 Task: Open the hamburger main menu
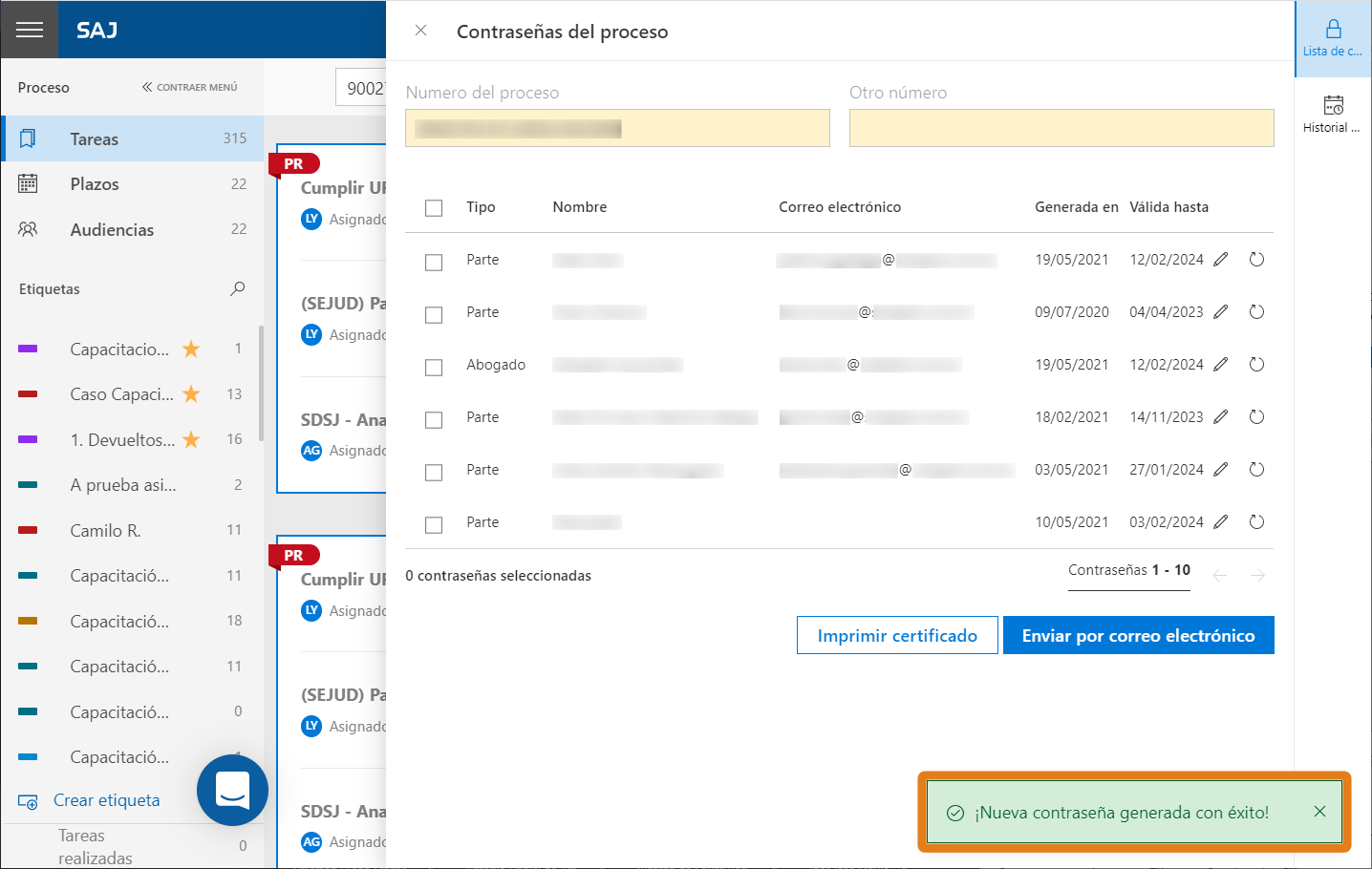(30, 30)
